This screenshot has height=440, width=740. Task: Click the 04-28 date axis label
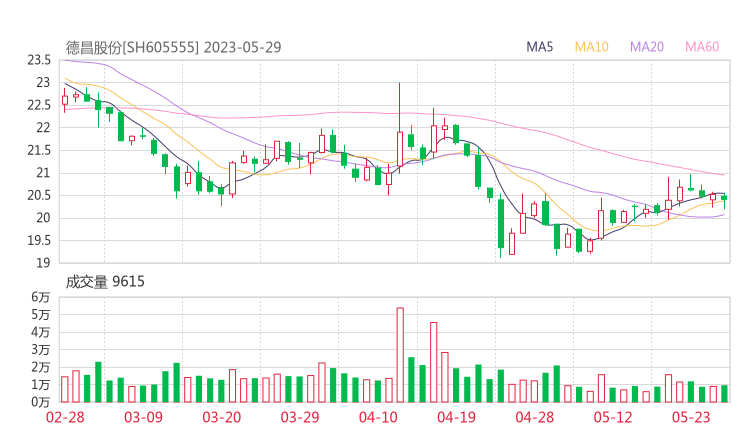[534, 417]
